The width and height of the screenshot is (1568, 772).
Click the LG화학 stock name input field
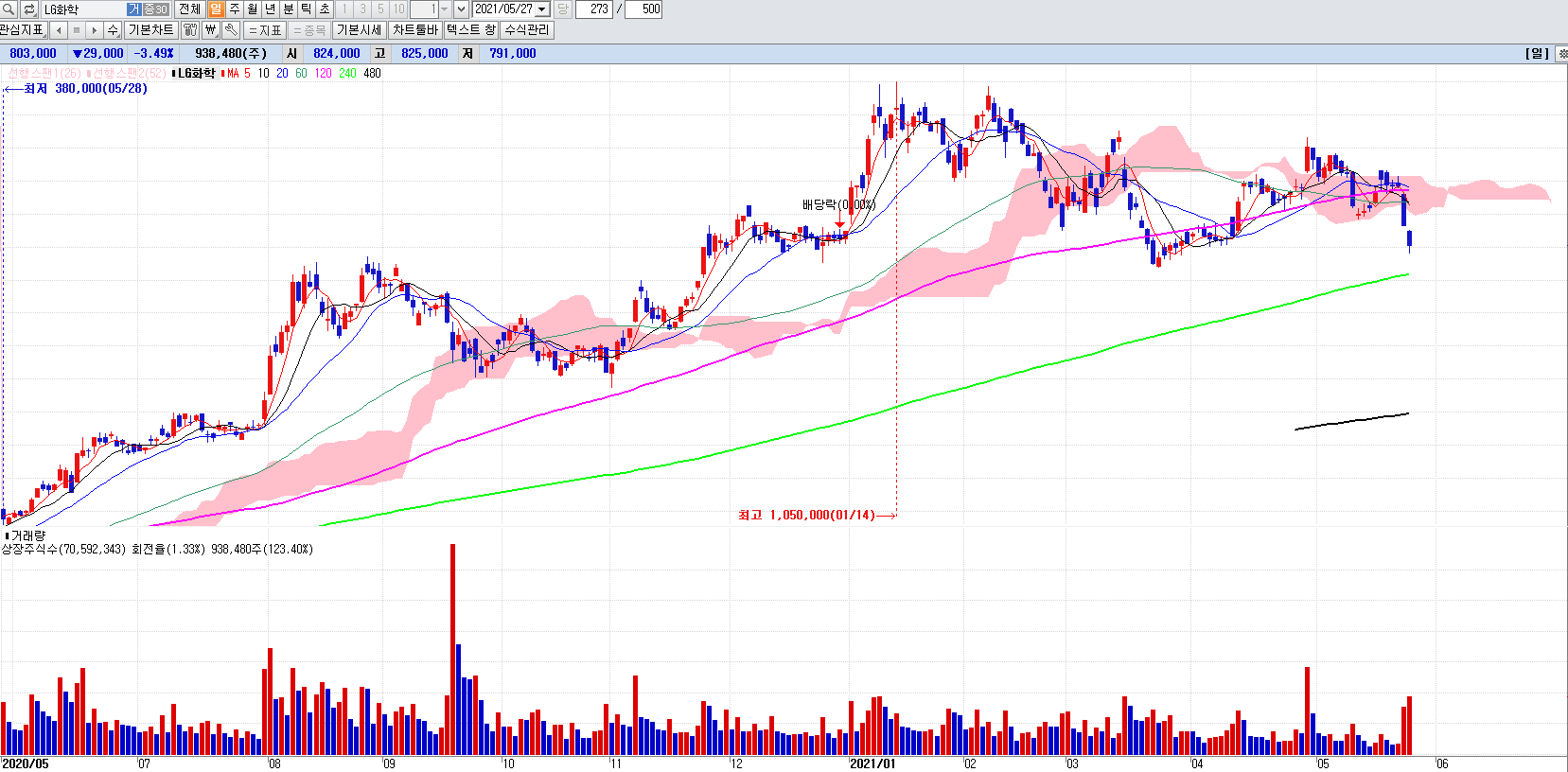click(84, 9)
